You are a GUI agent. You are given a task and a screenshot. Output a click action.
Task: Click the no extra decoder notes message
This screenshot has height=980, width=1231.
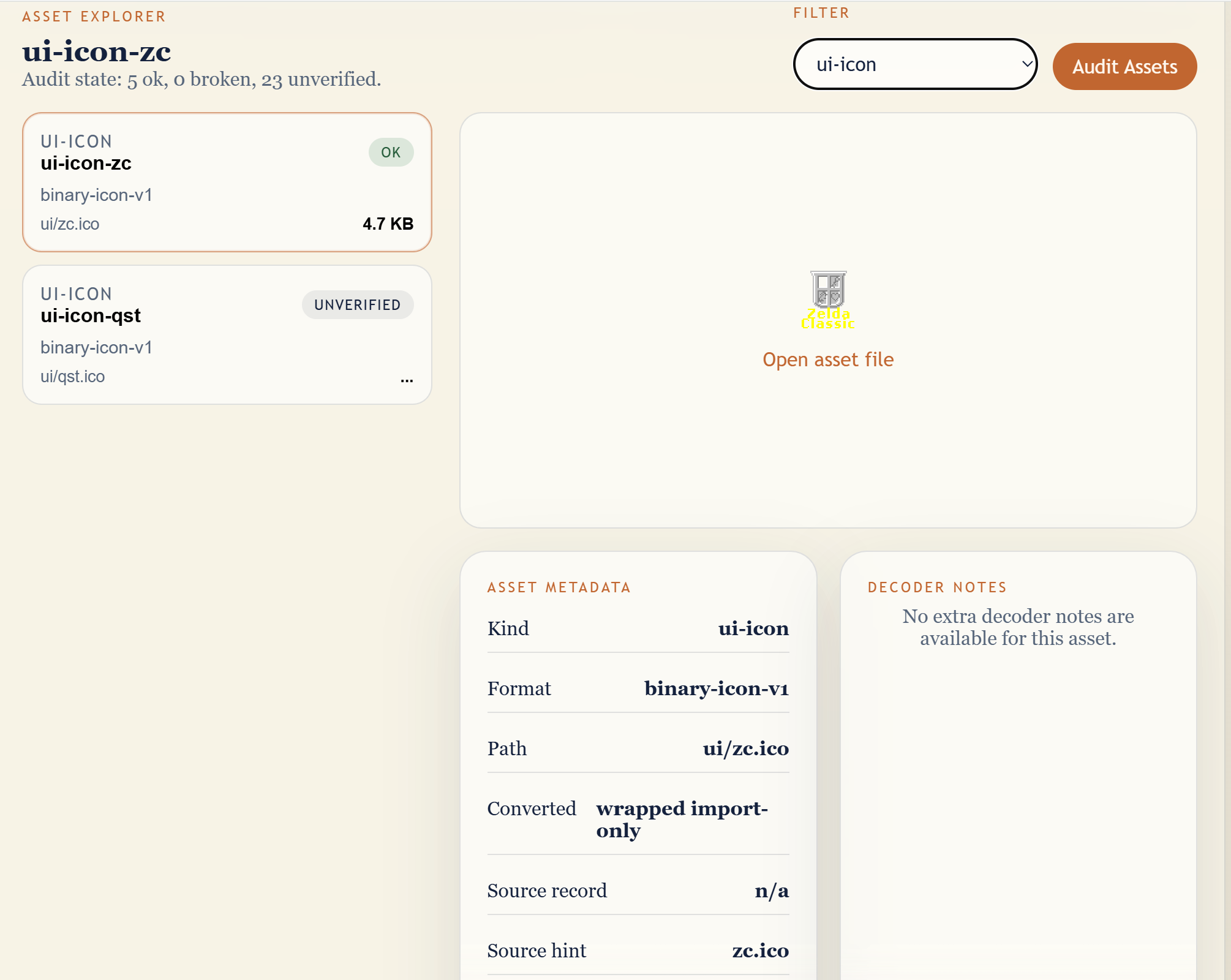point(1018,627)
